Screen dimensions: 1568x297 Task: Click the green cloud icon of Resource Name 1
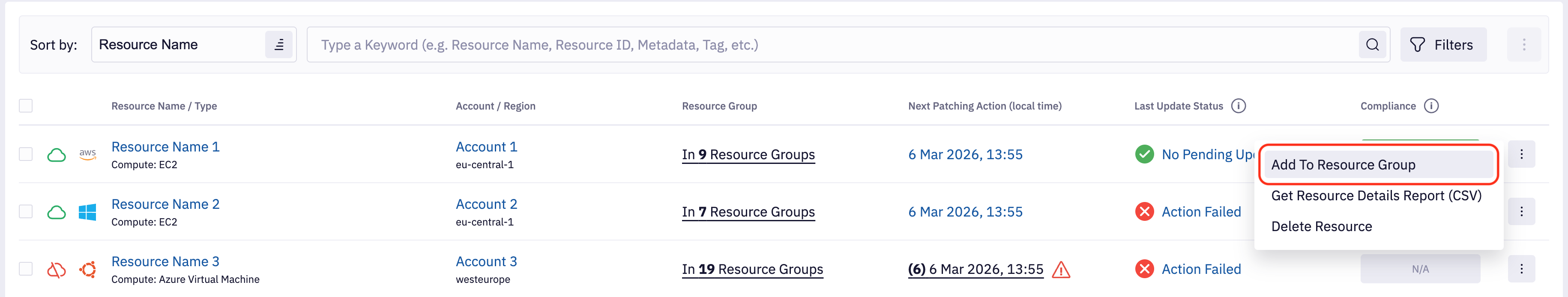(57, 154)
